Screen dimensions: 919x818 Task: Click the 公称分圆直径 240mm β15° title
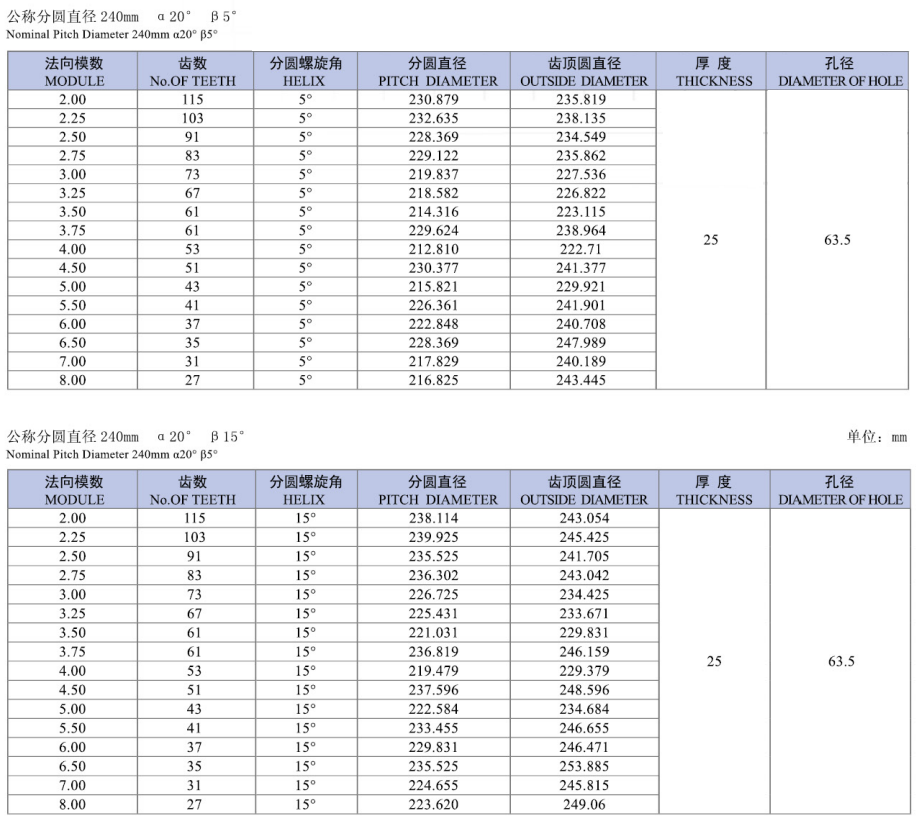(125, 437)
